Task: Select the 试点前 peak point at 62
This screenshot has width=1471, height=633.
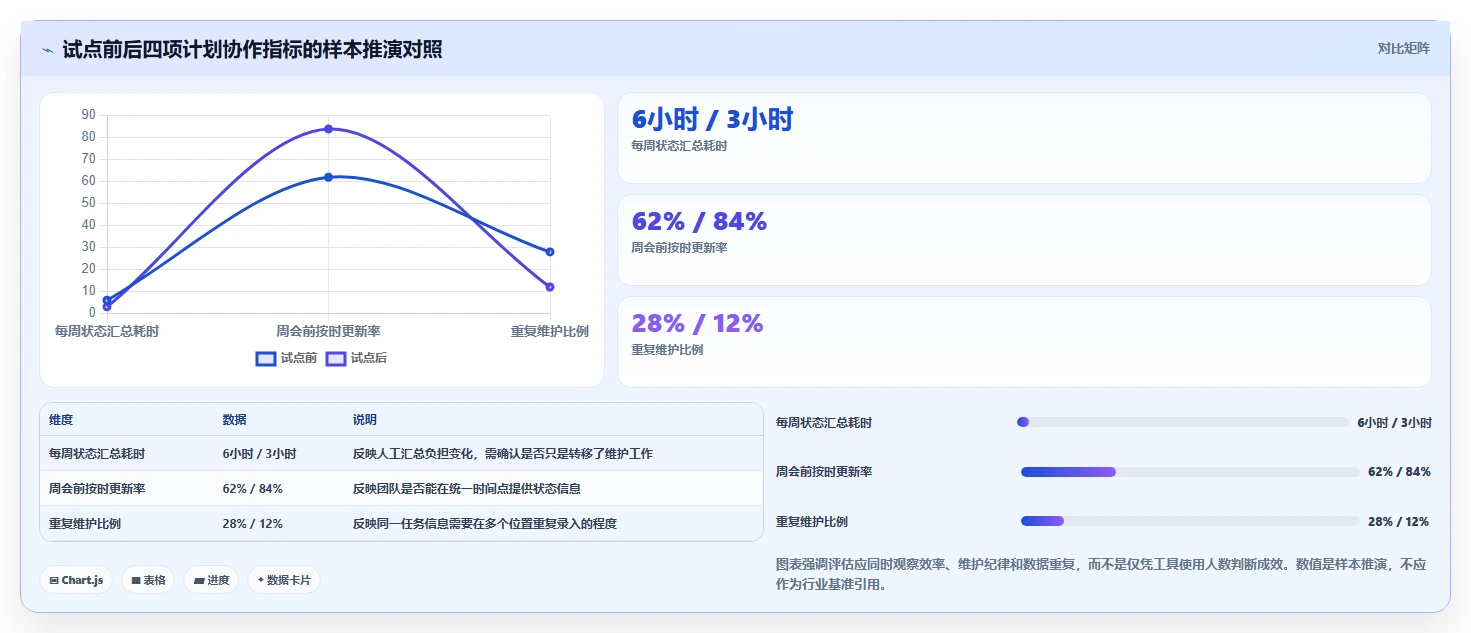Action: tap(328, 177)
